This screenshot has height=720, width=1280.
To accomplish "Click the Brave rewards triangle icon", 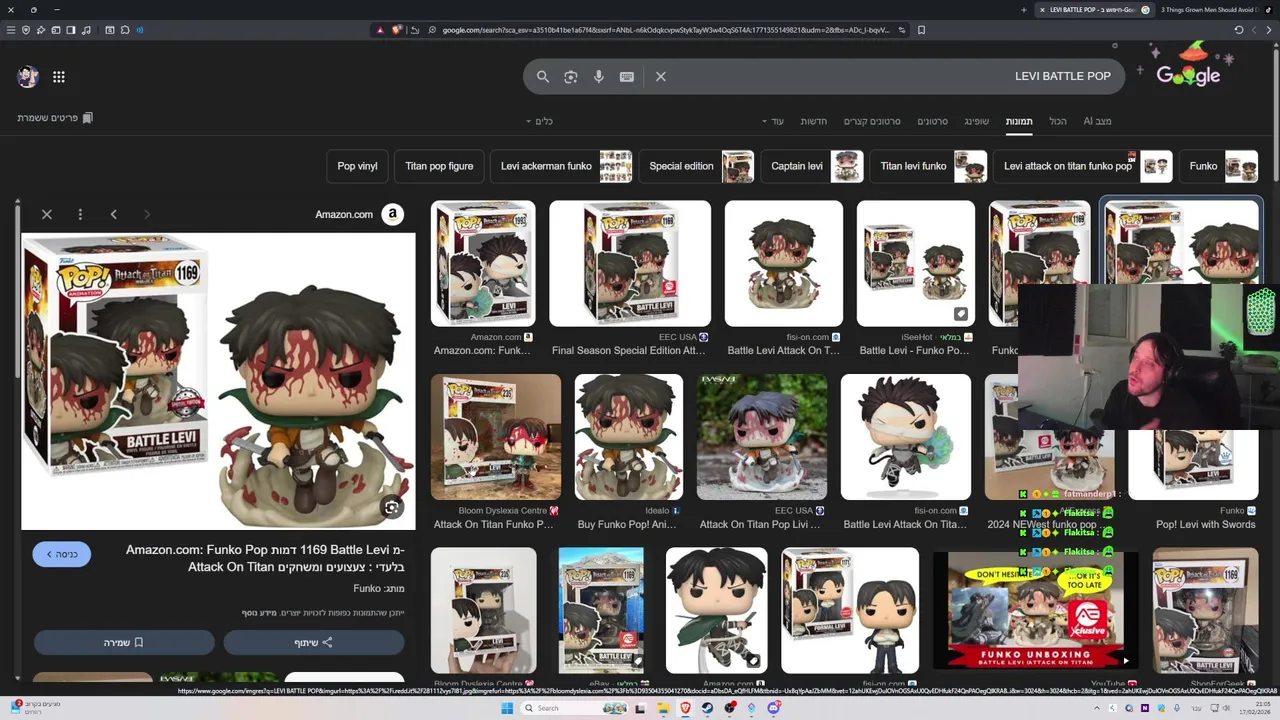I will tap(380, 30).
